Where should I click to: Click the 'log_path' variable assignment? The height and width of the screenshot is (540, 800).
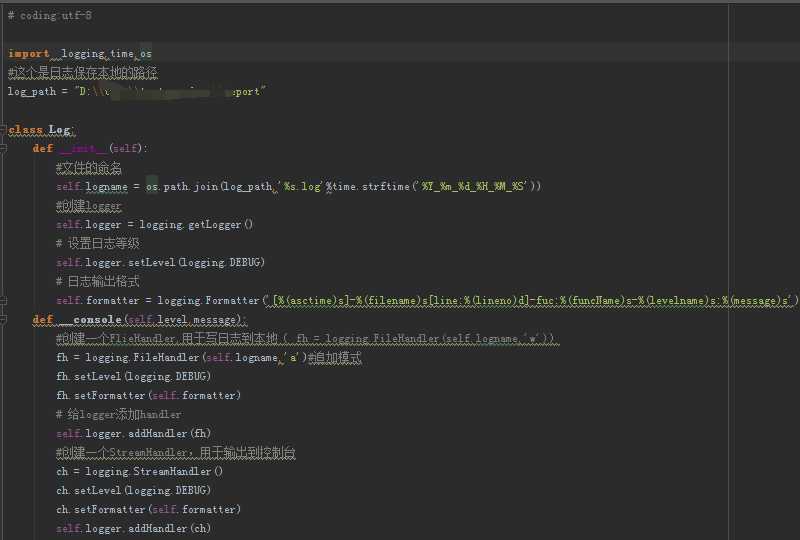pyautogui.click(x=32, y=91)
